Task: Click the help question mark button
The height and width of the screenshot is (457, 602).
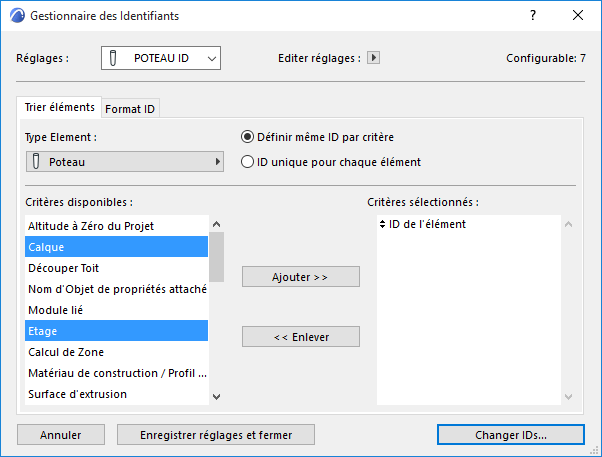Action: point(533,16)
